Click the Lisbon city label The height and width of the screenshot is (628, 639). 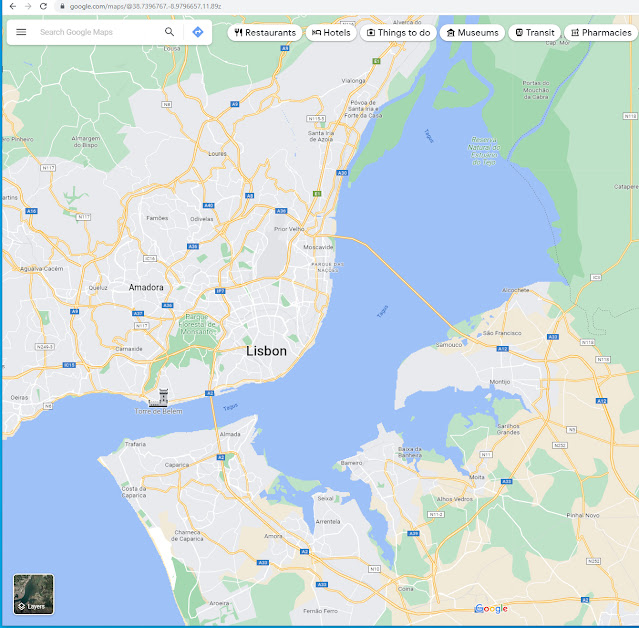pos(266,351)
